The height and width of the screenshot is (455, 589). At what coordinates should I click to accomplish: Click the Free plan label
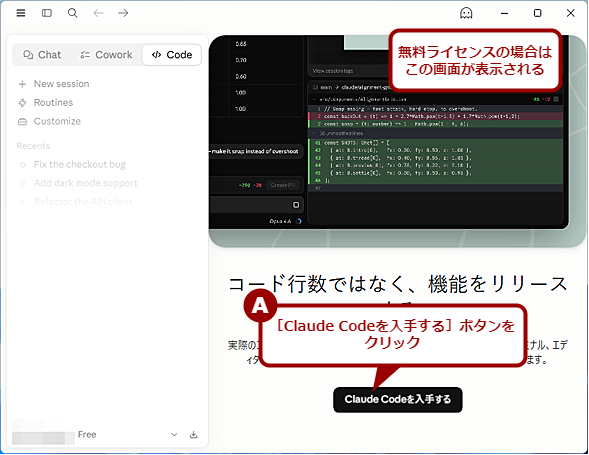pos(87,434)
